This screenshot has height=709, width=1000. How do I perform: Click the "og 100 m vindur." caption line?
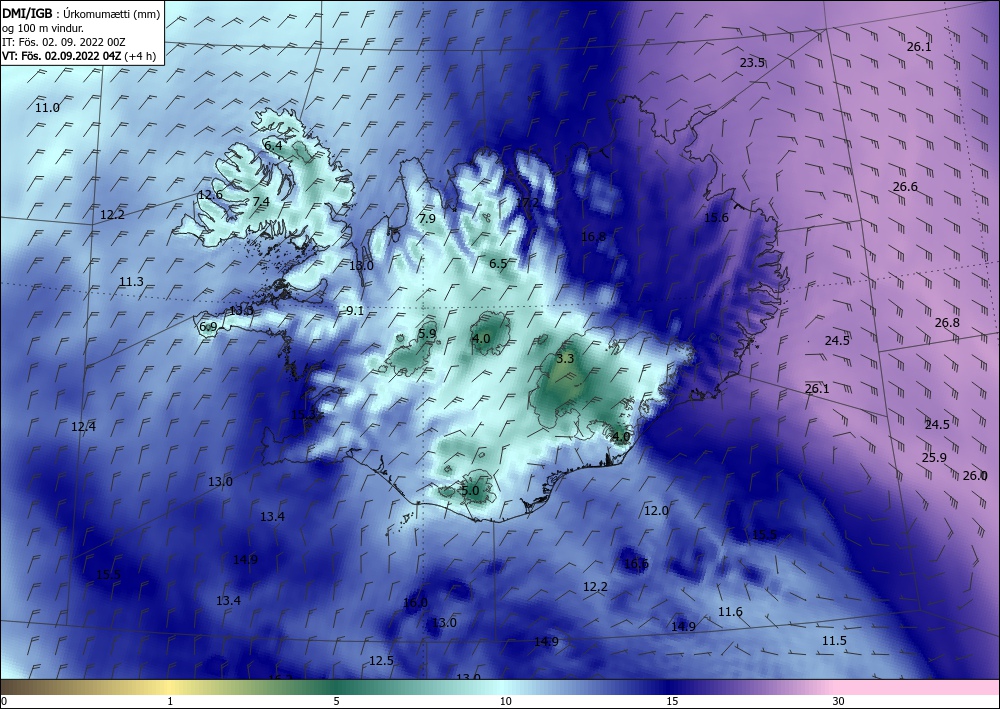pyautogui.click(x=43, y=28)
